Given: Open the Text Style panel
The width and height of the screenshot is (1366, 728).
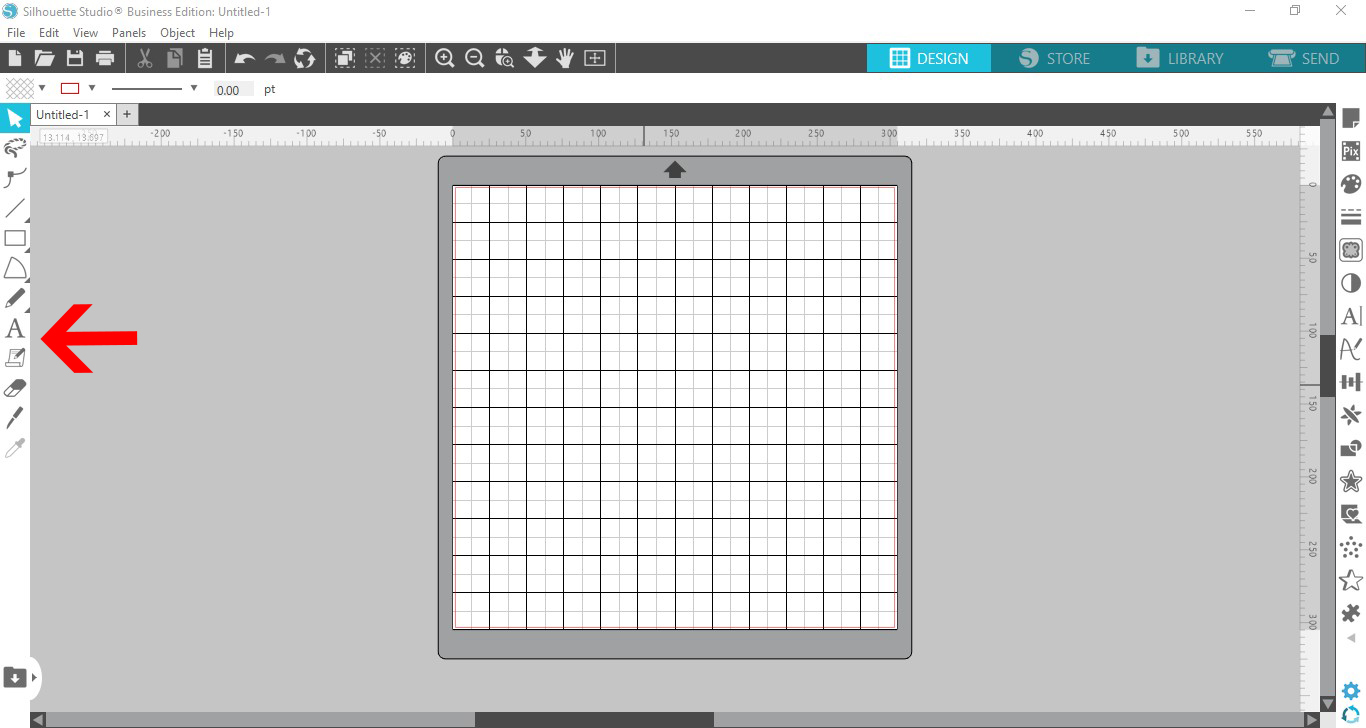Looking at the screenshot, I should pyautogui.click(x=1351, y=316).
